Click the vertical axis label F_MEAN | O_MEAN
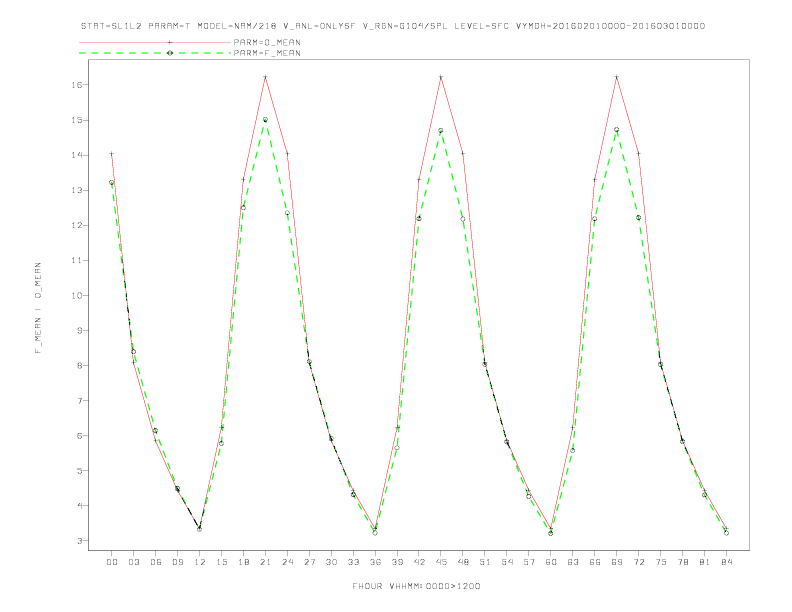The width and height of the screenshot is (792, 612). click(38, 308)
